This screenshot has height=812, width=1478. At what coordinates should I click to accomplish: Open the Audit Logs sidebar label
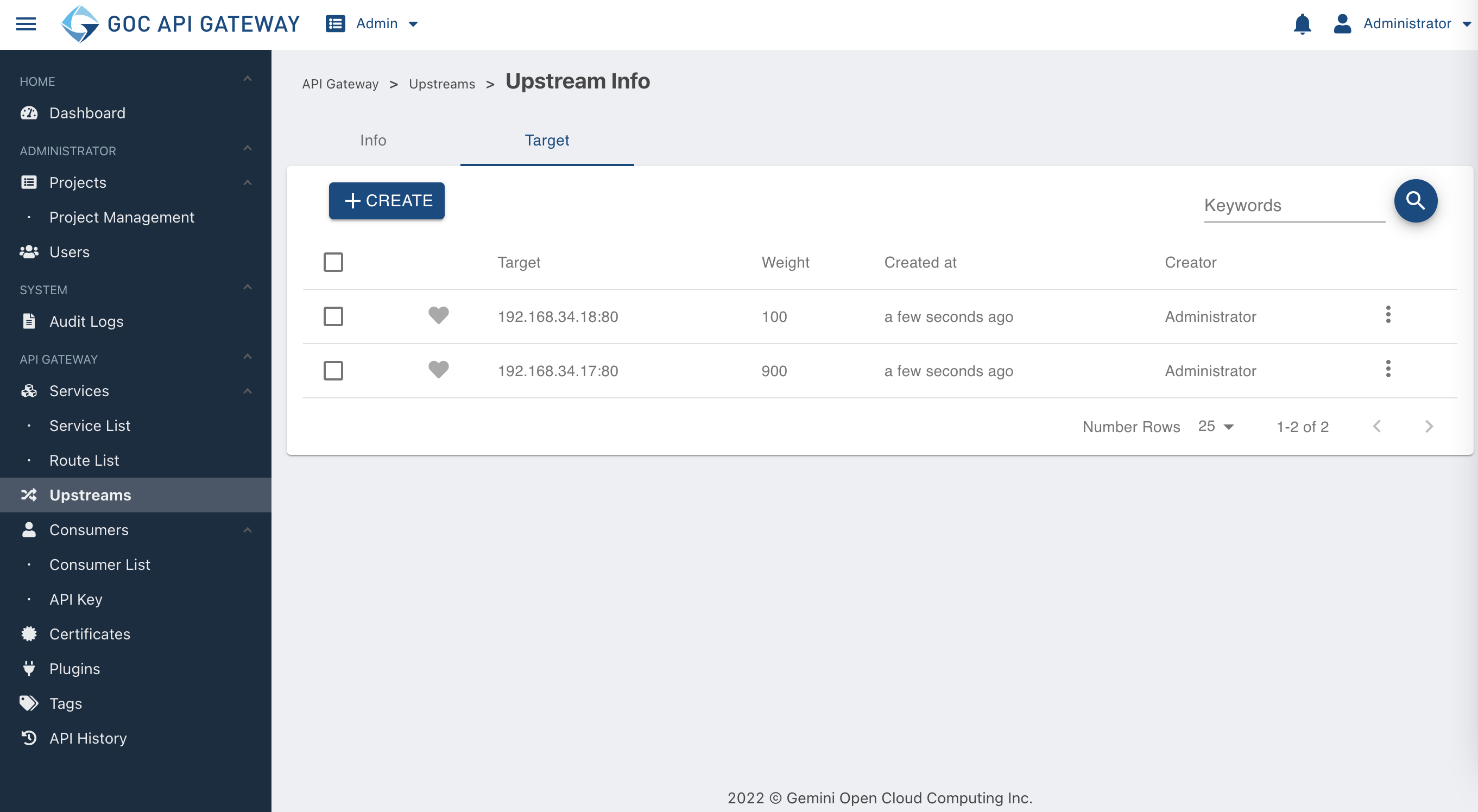click(86, 322)
